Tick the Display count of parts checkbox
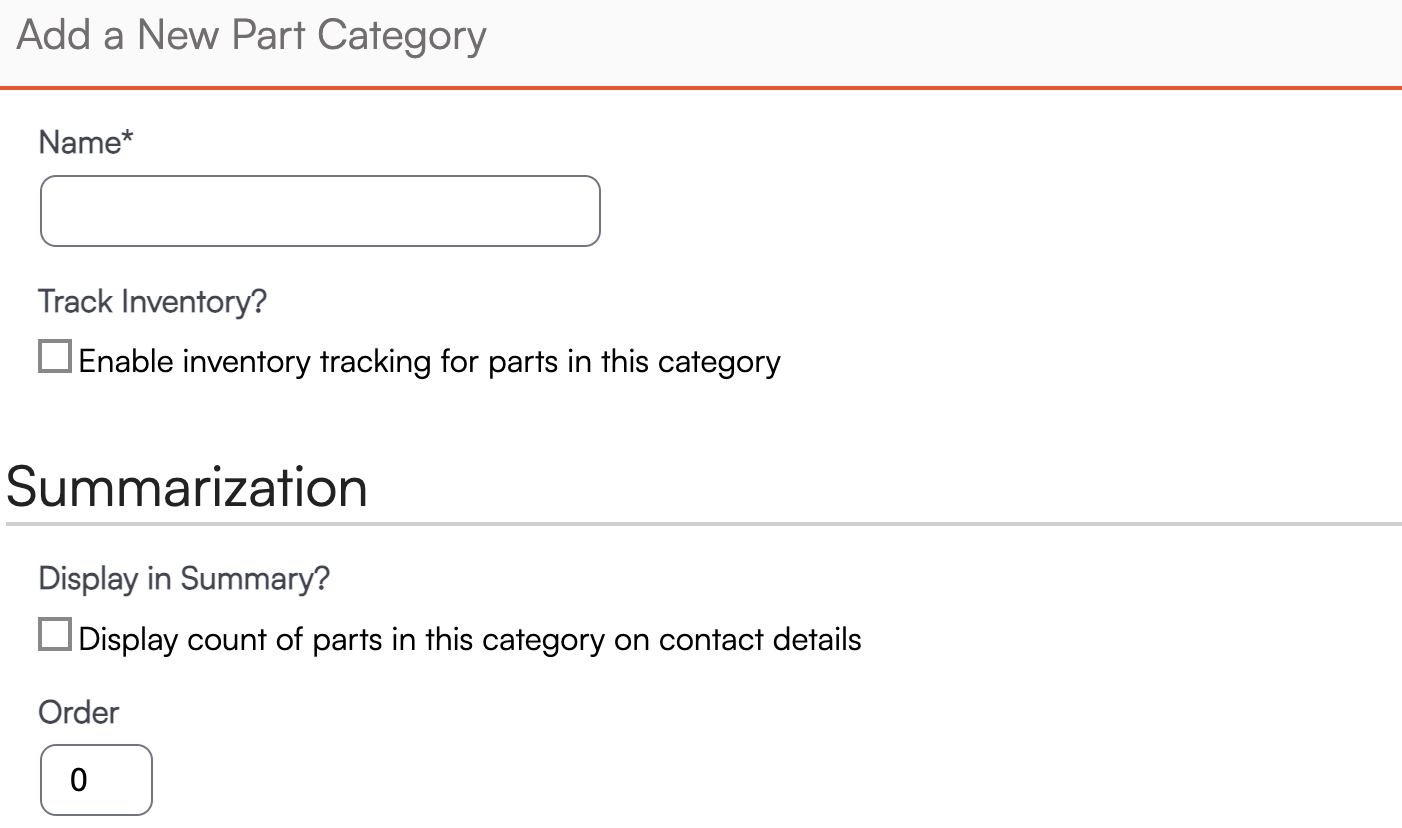Screen dimensions: 1402x828 click(x=55, y=635)
